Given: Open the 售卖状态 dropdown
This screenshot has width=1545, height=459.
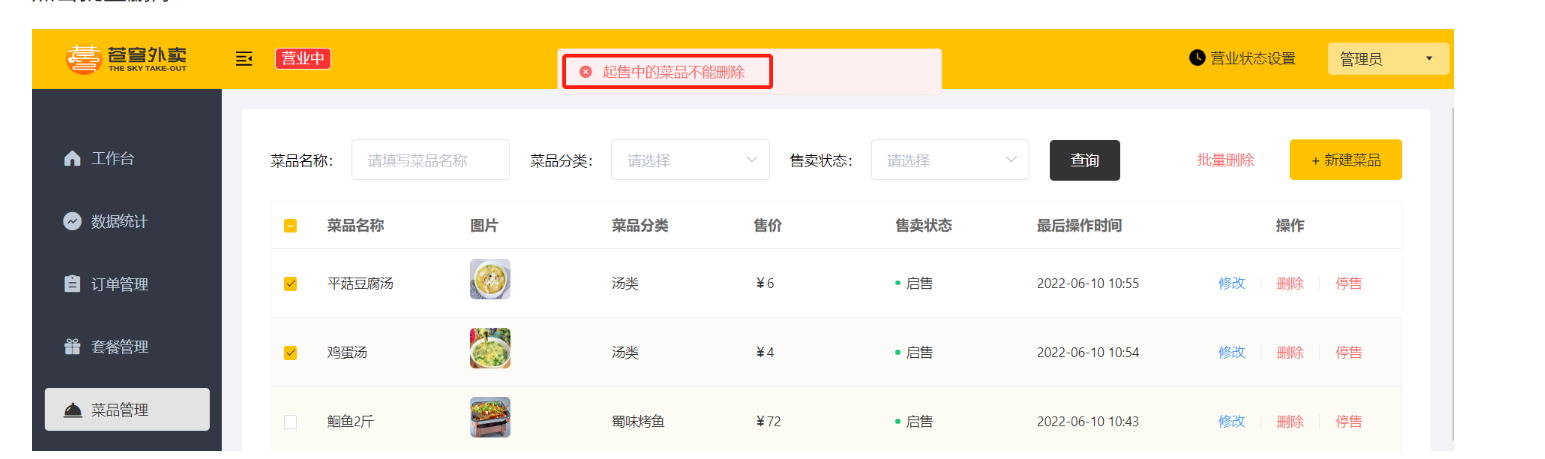Looking at the screenshot, I should (950, 160).
